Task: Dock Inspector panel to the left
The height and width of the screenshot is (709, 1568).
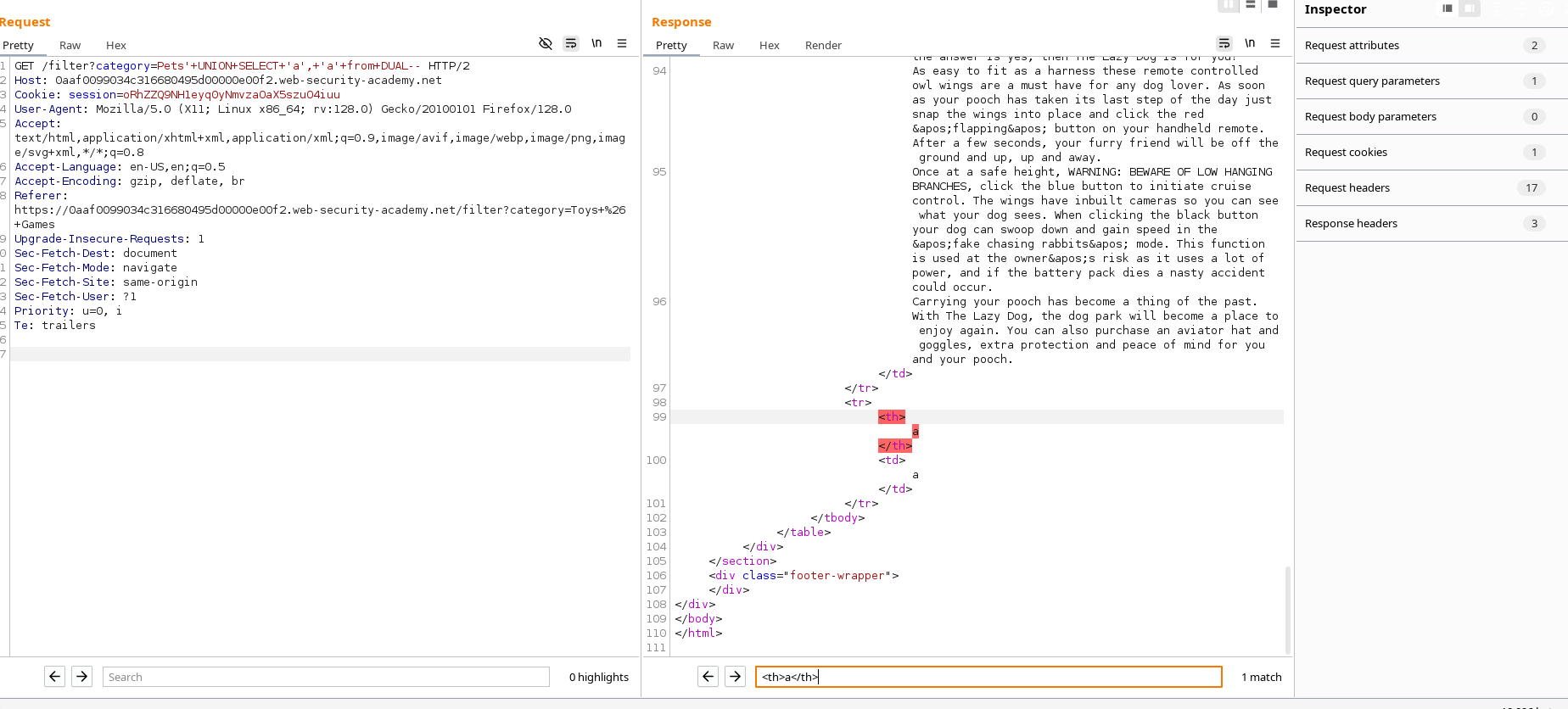Action: [x=1448, y=8]
